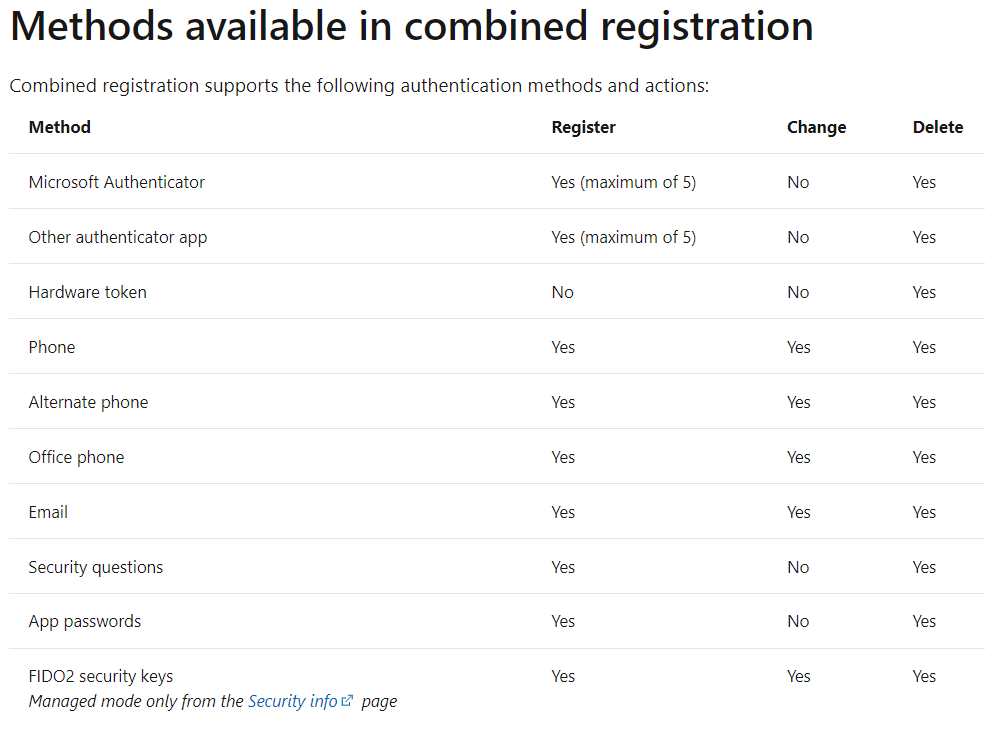
Task: Select the Email method name
Action: [x=48, y=512]
